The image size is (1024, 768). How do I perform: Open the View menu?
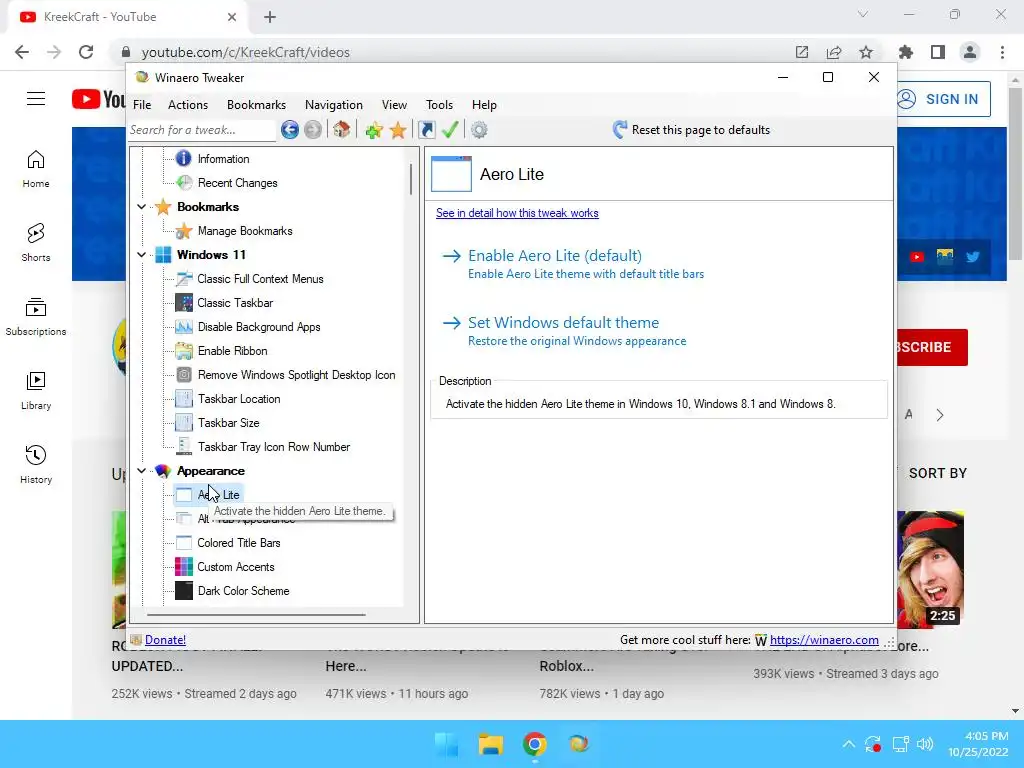pyautogui.click(x=394, y=104)
